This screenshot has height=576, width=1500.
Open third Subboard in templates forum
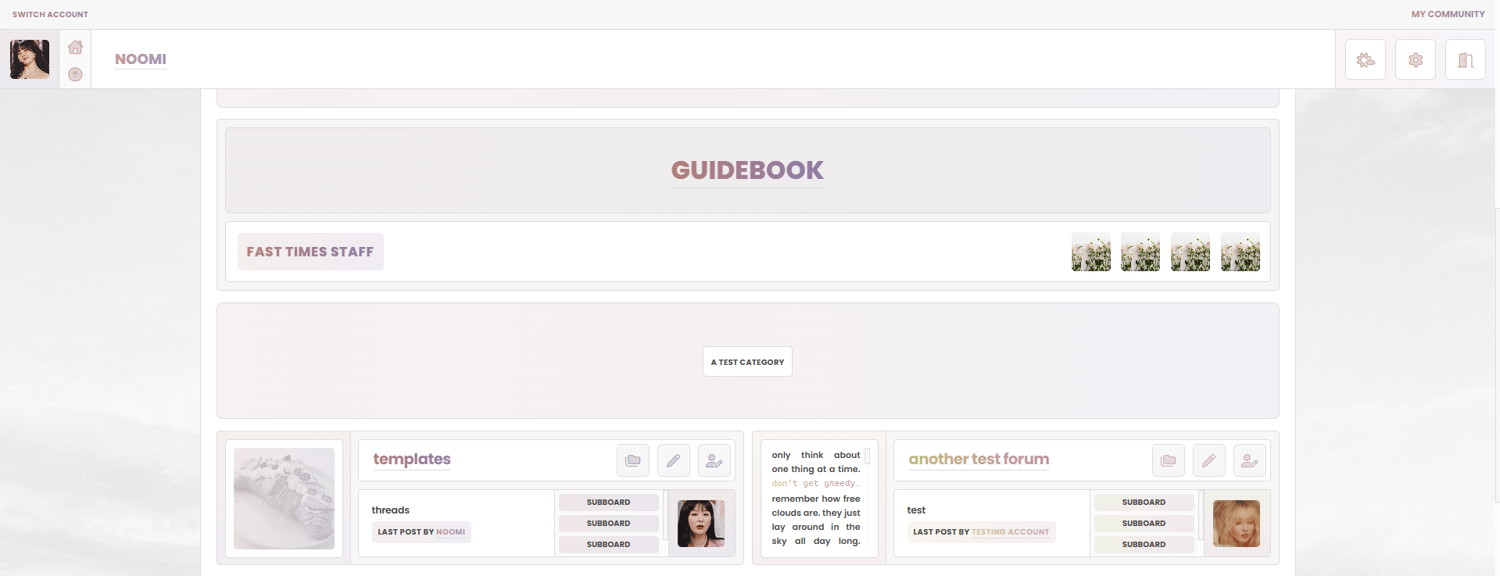(x=608, y=544)
